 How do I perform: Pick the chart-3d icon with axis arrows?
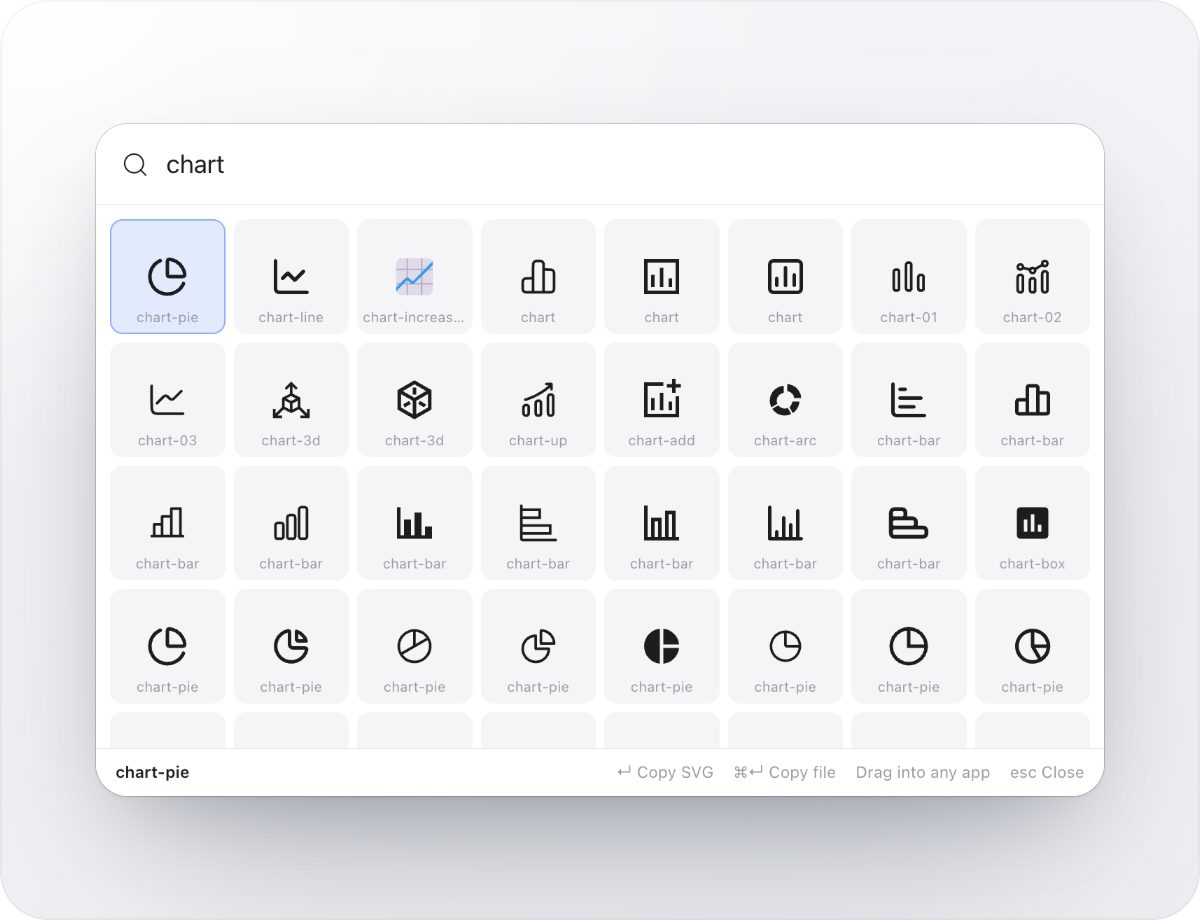[291, 400]
